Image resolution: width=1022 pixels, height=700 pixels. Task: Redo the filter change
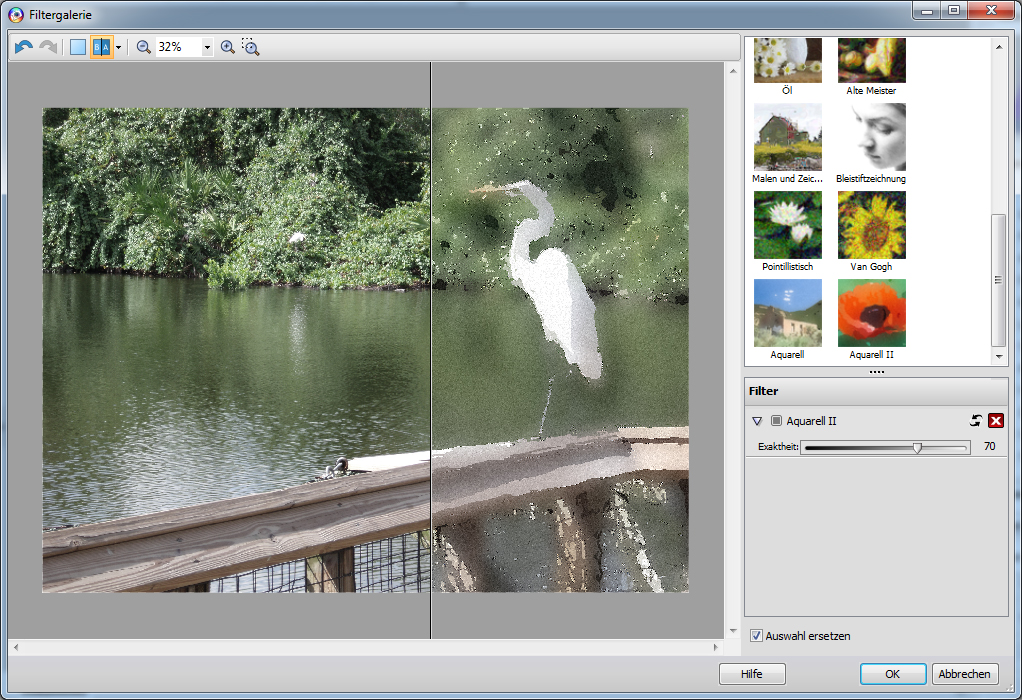48,47
